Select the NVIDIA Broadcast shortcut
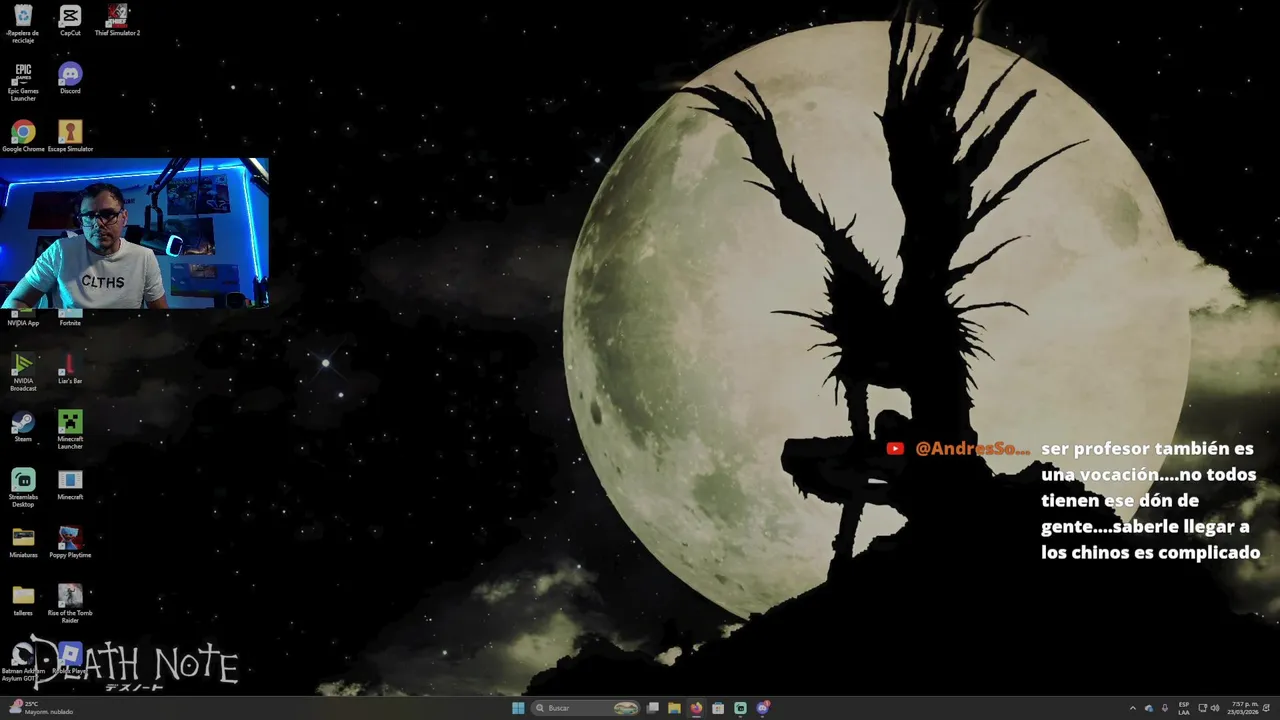The image size is (1280, 720). (23, 372)
